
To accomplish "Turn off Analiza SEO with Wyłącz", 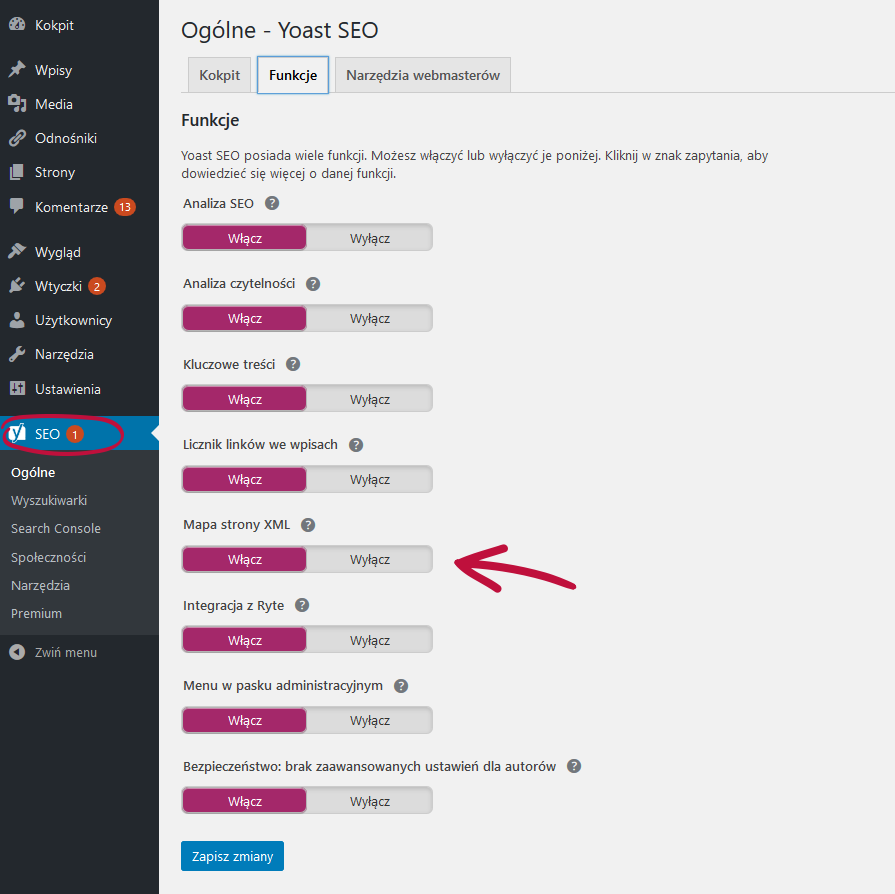I will click(370, 238).
